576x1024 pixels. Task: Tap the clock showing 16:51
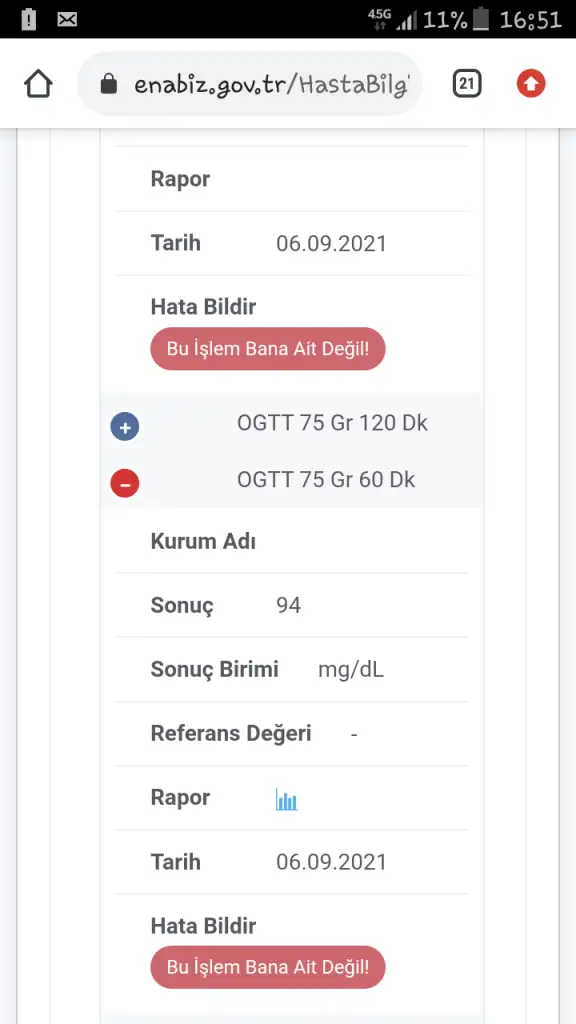pos(530,20)
